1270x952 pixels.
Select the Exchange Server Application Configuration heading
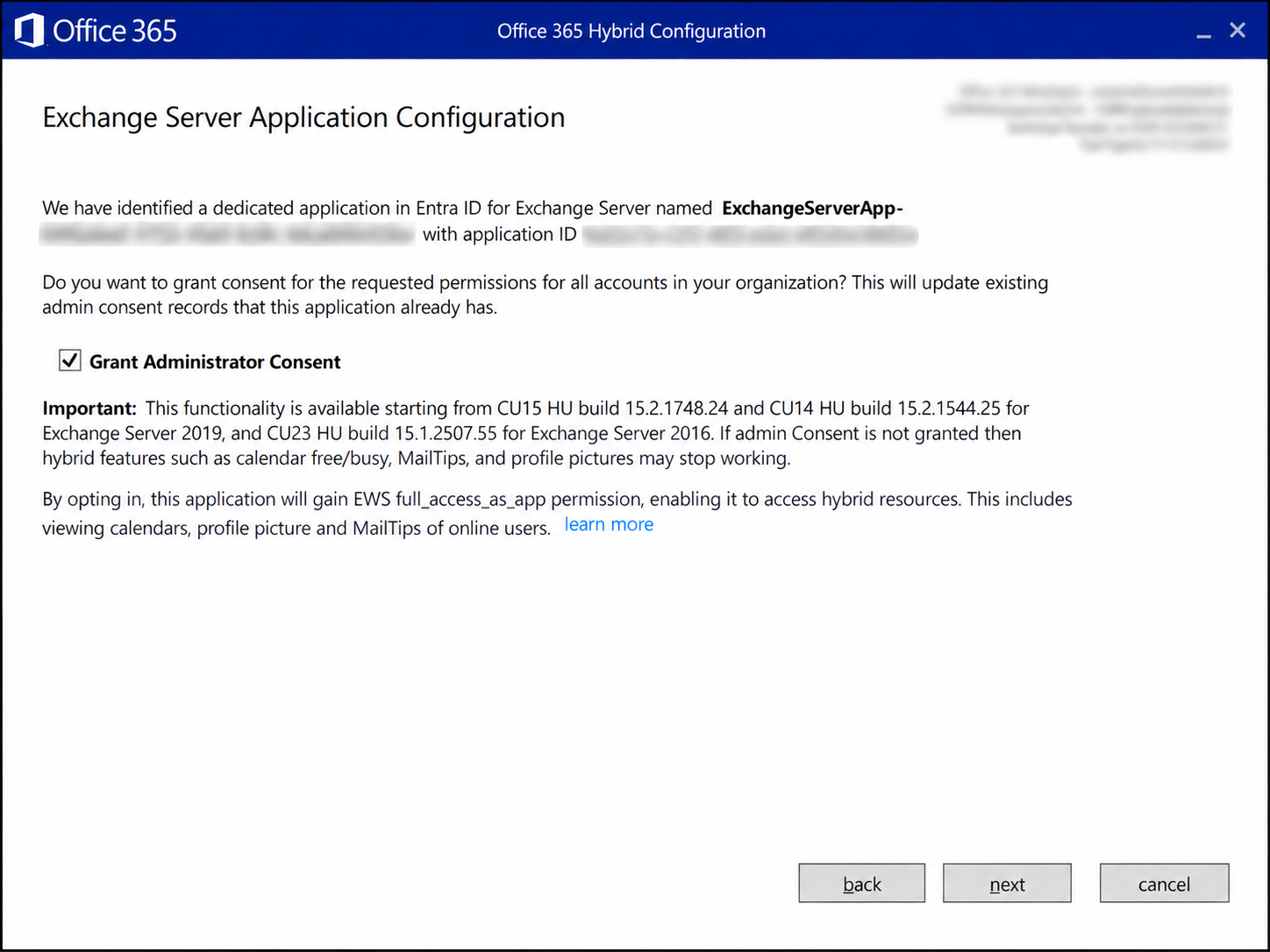click(303, 117)
